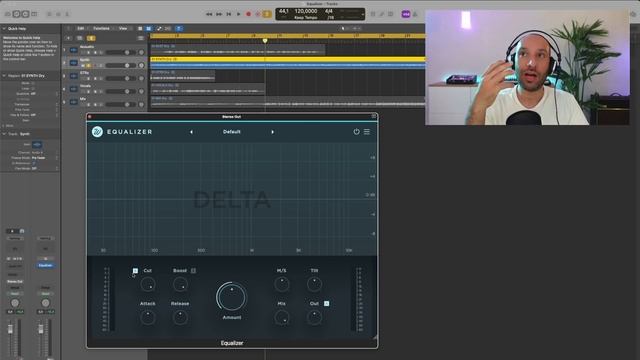Click the Stereo Out output slot

tap(15, 282)
